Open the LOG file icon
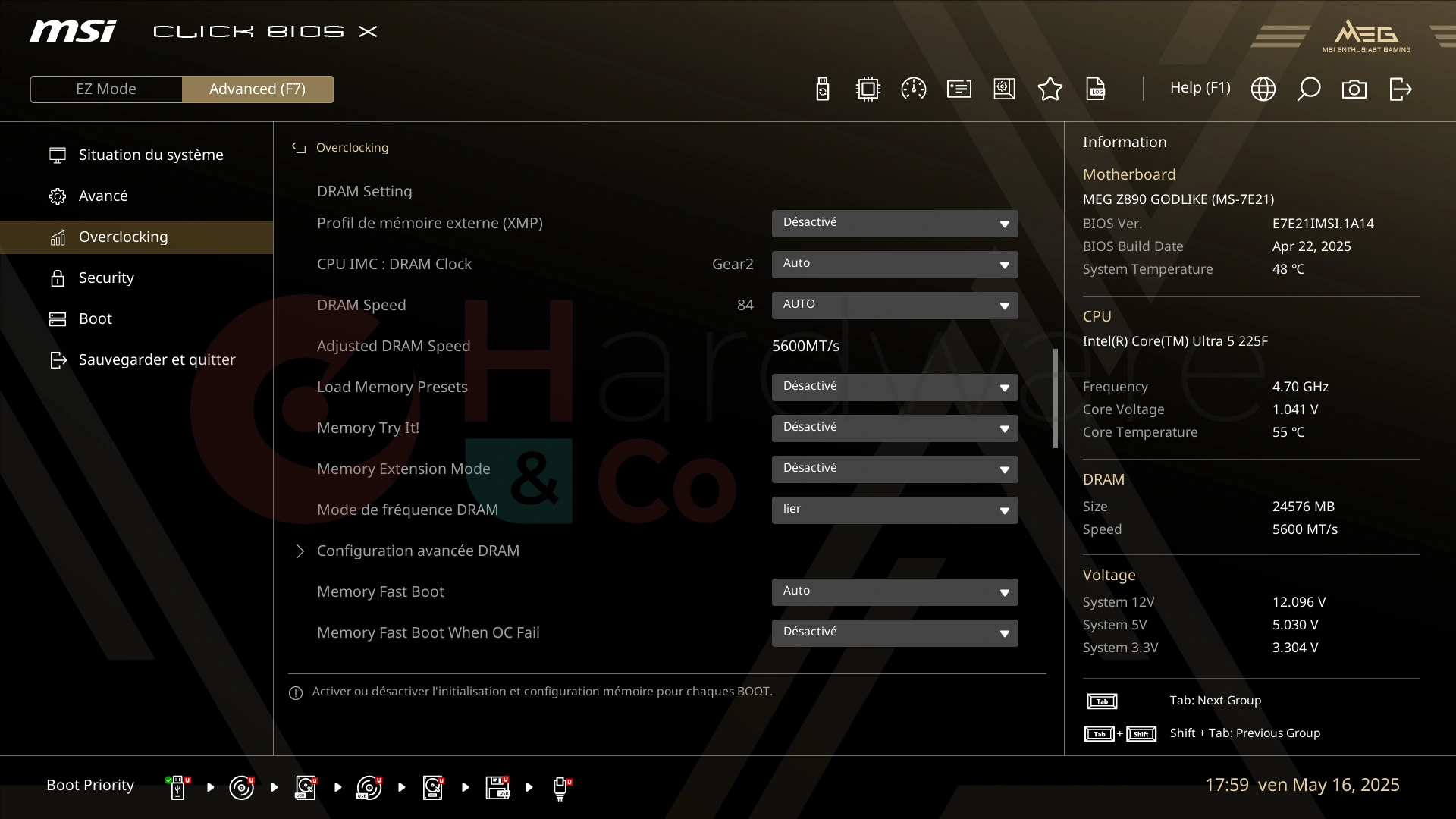This screenshot has height=819, width=1456. [1095, 89]
